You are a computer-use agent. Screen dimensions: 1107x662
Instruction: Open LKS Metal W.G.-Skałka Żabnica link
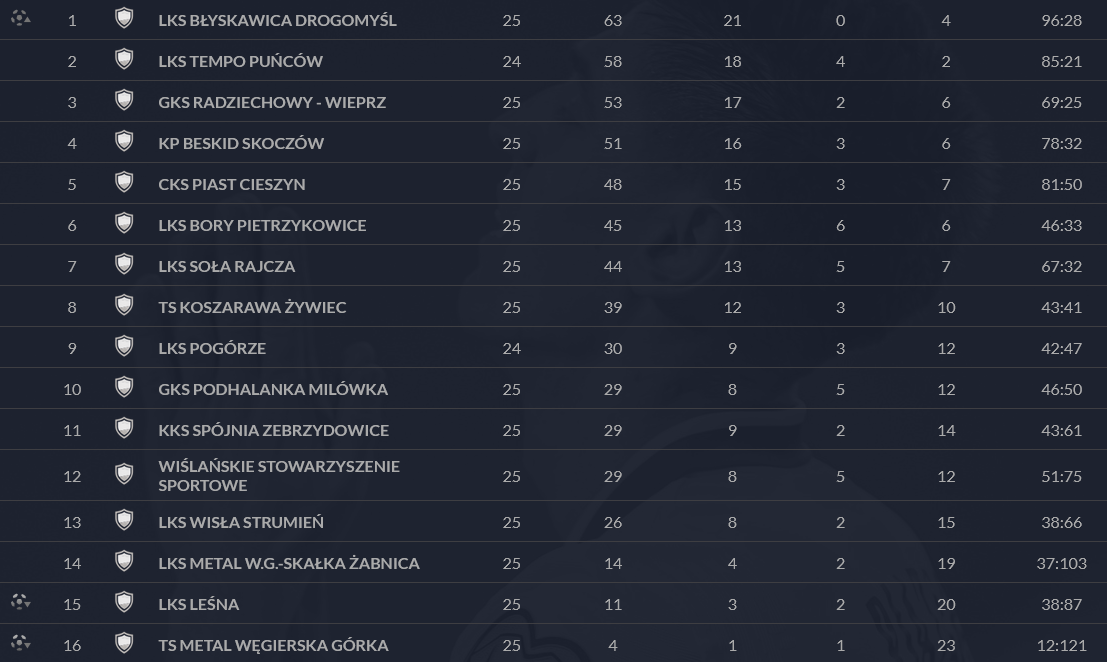coord(289,563)
